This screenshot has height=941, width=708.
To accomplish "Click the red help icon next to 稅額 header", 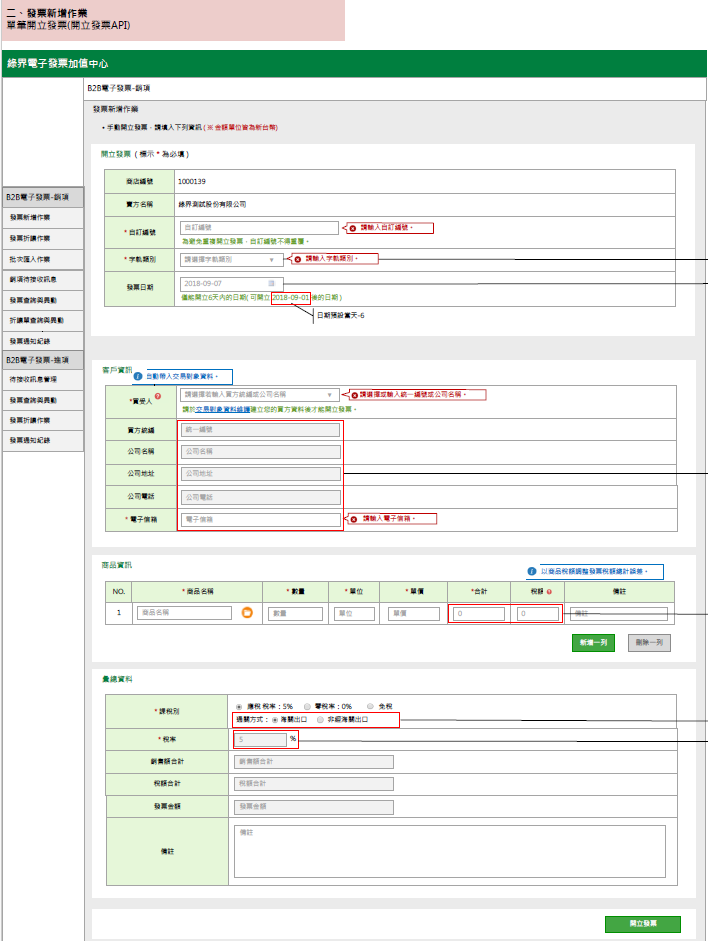I will point(550,591).
